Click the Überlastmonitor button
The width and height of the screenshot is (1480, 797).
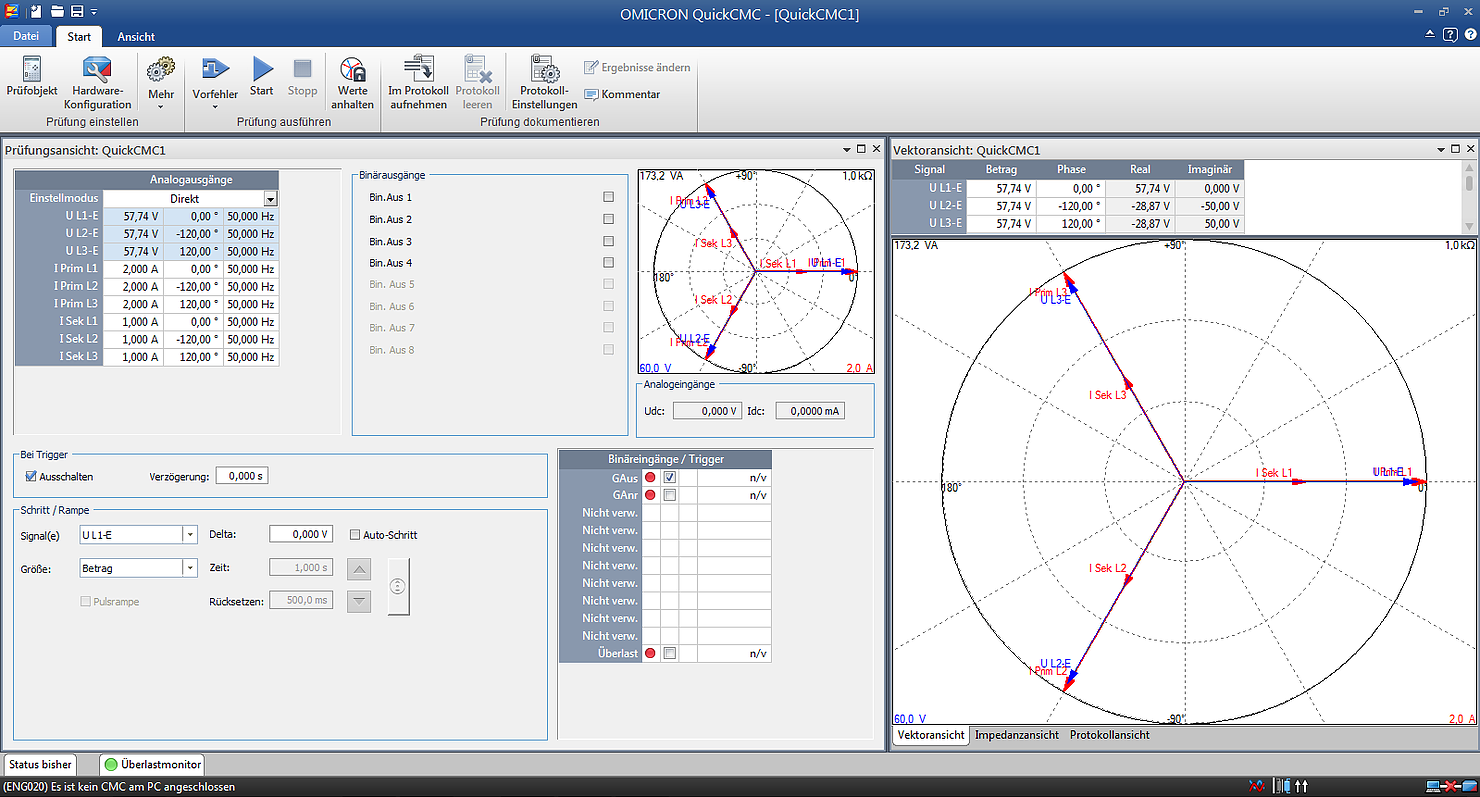pyautogui.click(x=152, y=765)
